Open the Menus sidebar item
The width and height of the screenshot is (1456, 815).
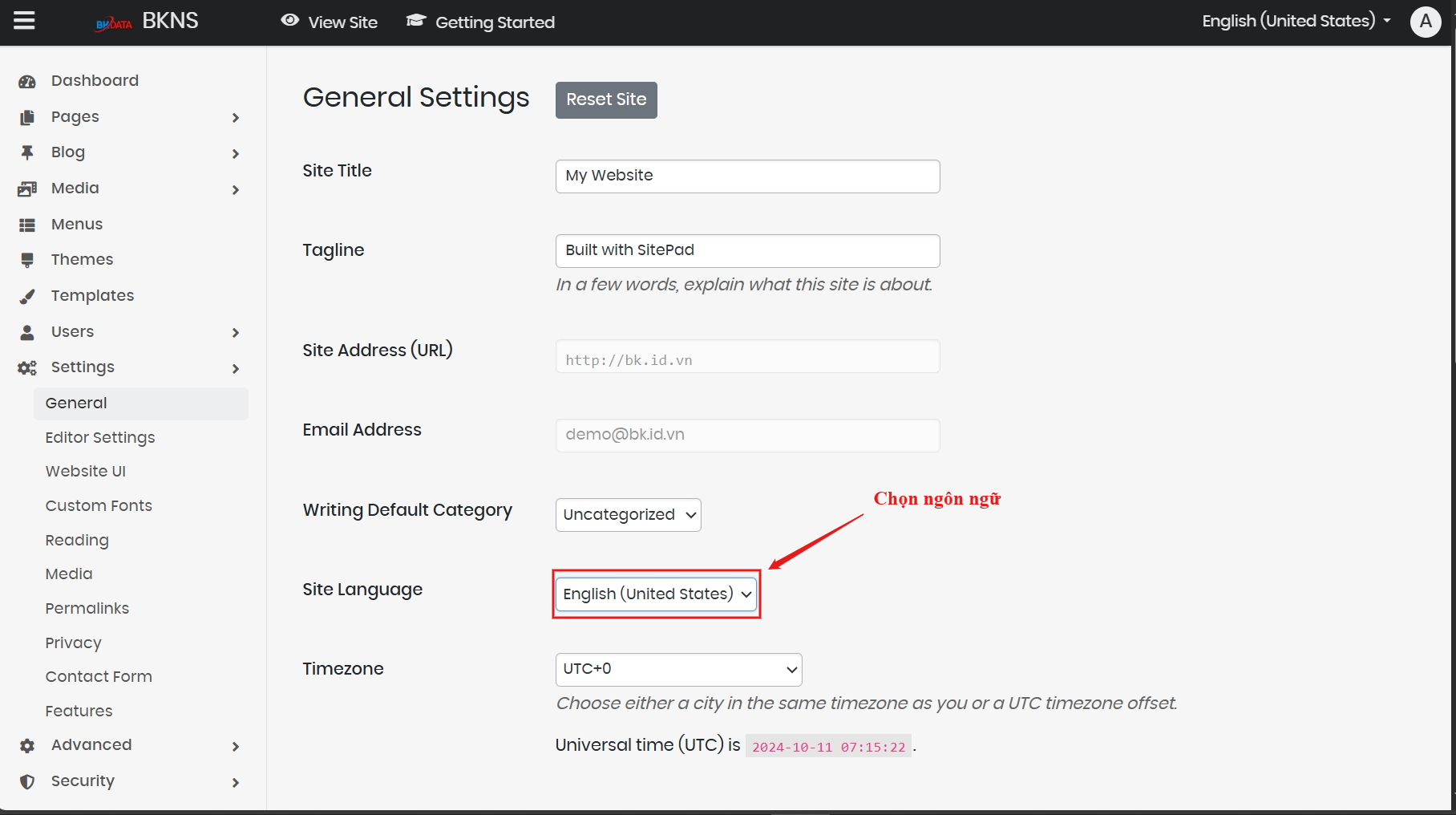[77, 224]
